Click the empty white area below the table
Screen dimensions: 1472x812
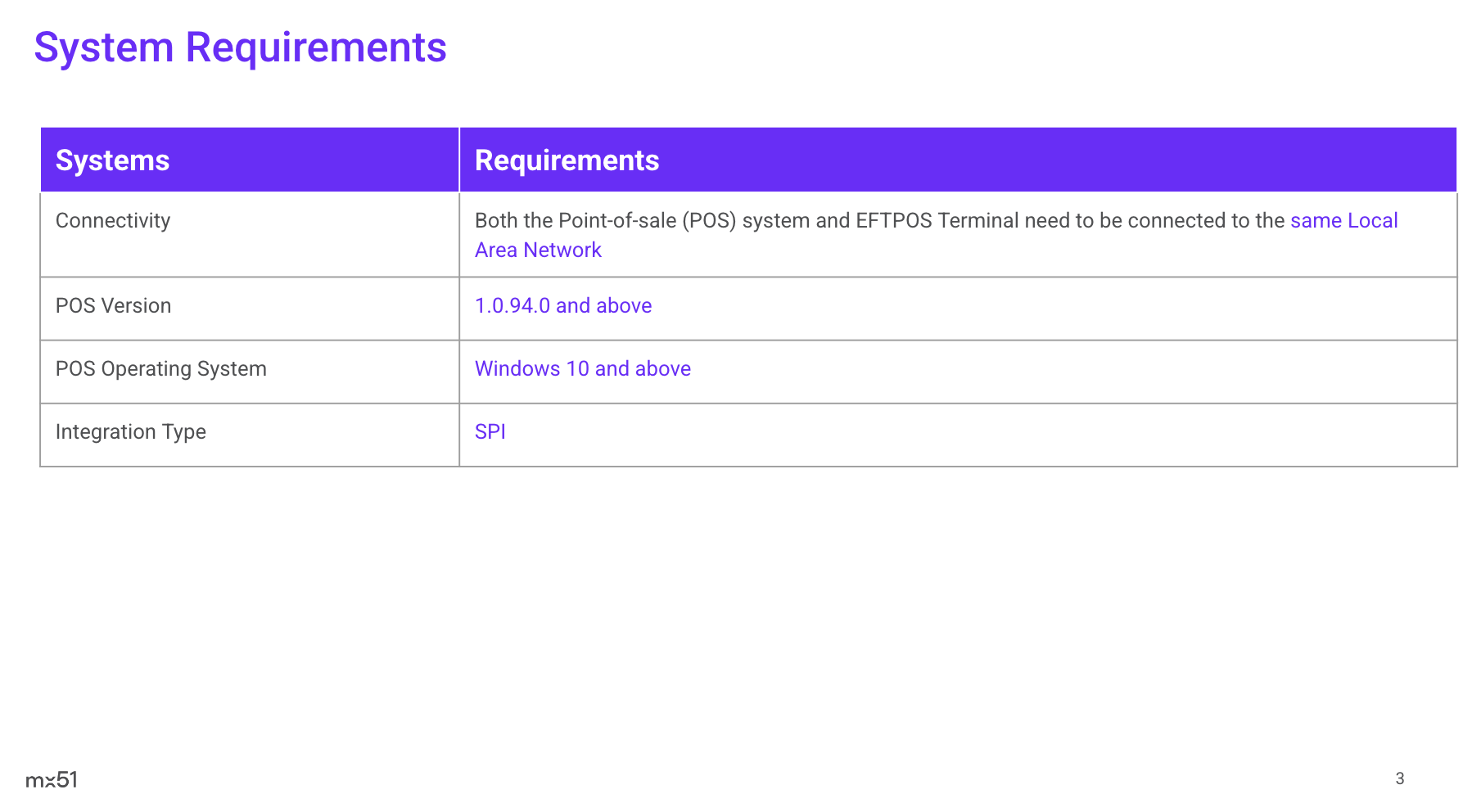[737, 614]
